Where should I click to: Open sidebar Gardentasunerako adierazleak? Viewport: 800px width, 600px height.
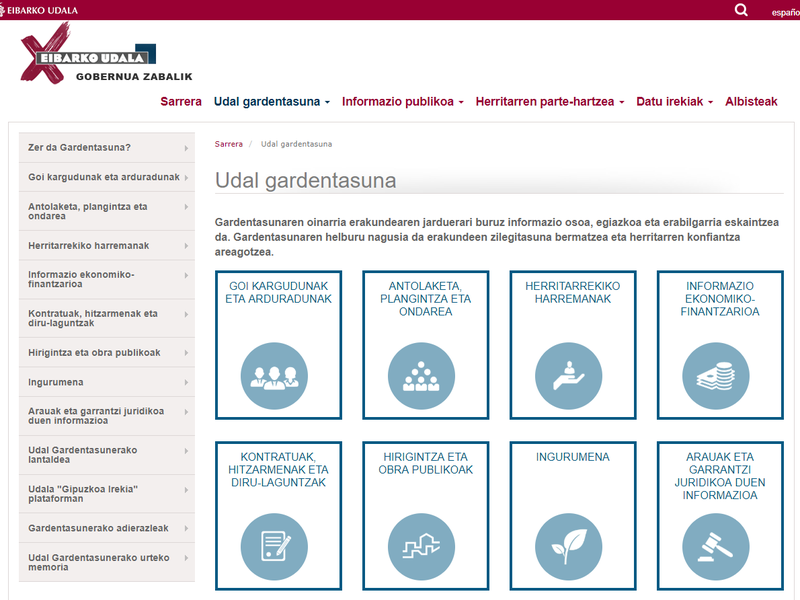pyautogui.click(x=107, y=528)
